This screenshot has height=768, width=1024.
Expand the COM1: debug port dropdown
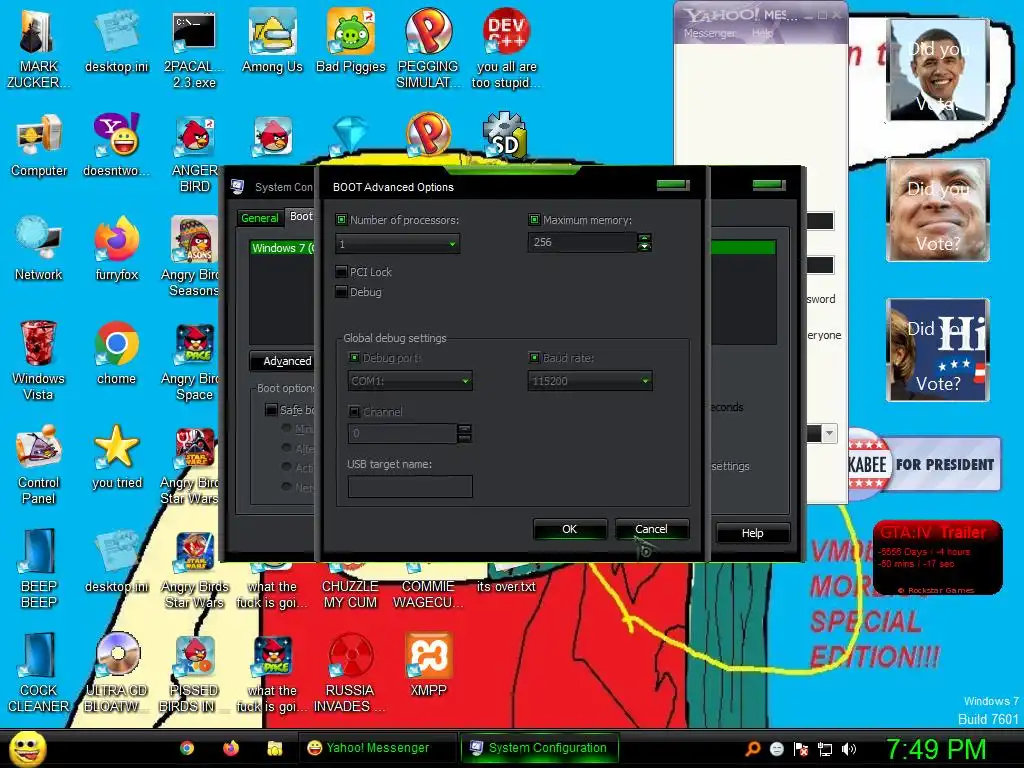[465, 381]
